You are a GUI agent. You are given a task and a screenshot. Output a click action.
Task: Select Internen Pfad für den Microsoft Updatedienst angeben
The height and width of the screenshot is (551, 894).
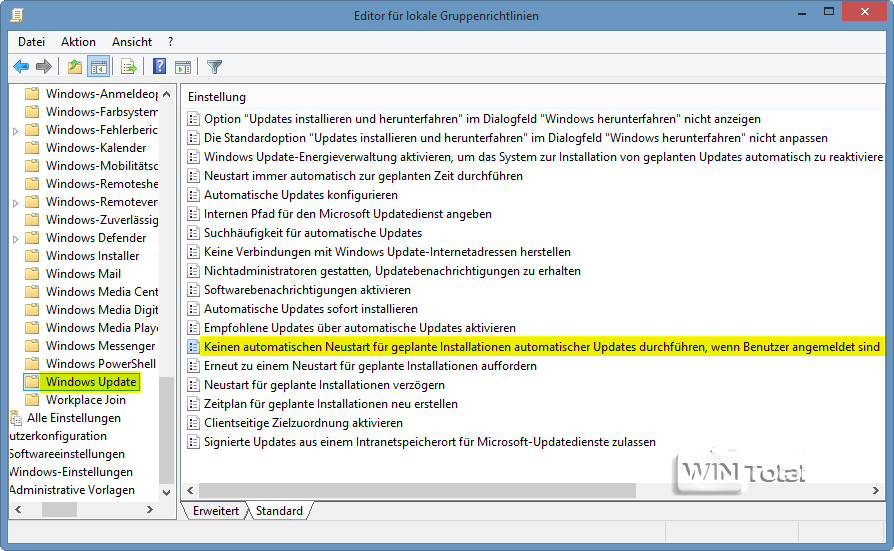click(348, 214)
